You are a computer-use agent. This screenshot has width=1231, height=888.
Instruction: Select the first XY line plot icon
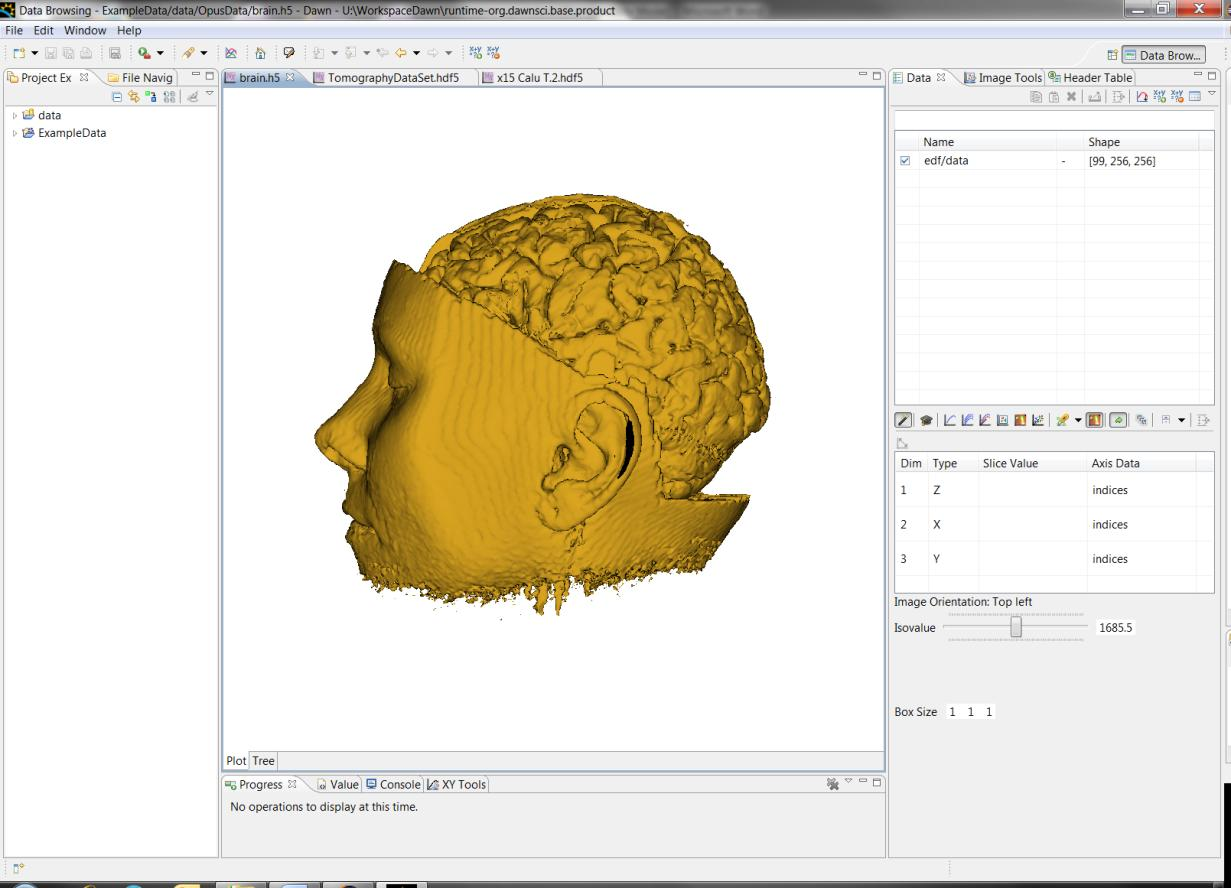tap(950, 420)
